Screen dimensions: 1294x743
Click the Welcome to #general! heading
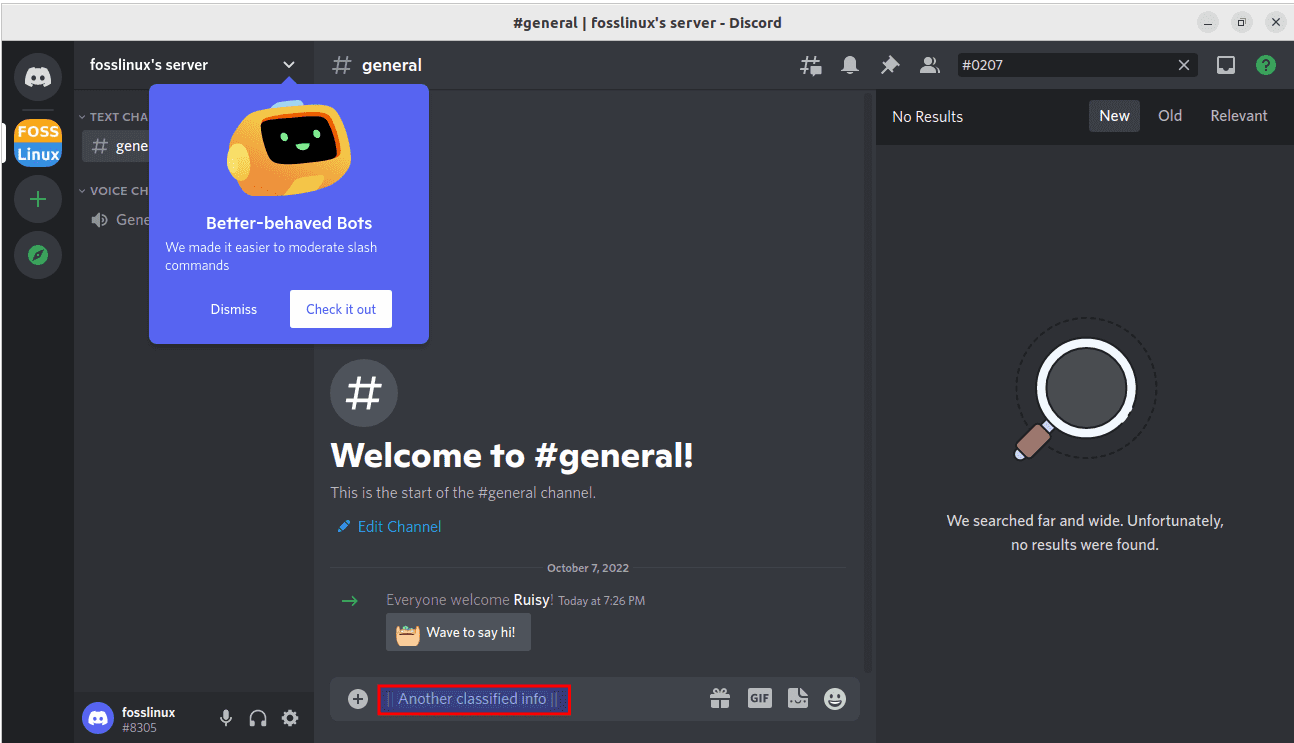tap(512, 456)
